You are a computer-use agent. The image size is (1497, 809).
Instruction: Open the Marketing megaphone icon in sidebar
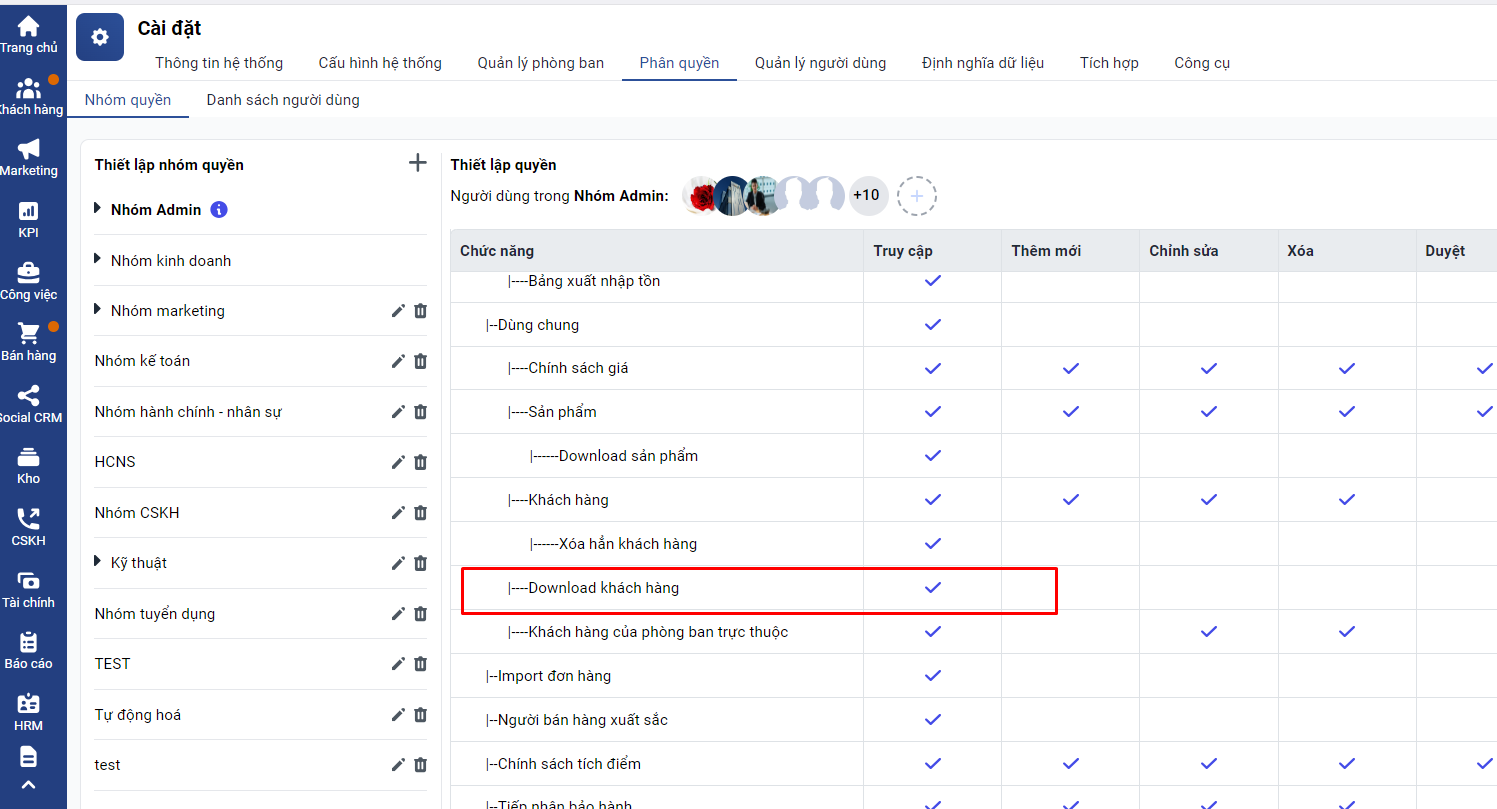pos(29,150)
